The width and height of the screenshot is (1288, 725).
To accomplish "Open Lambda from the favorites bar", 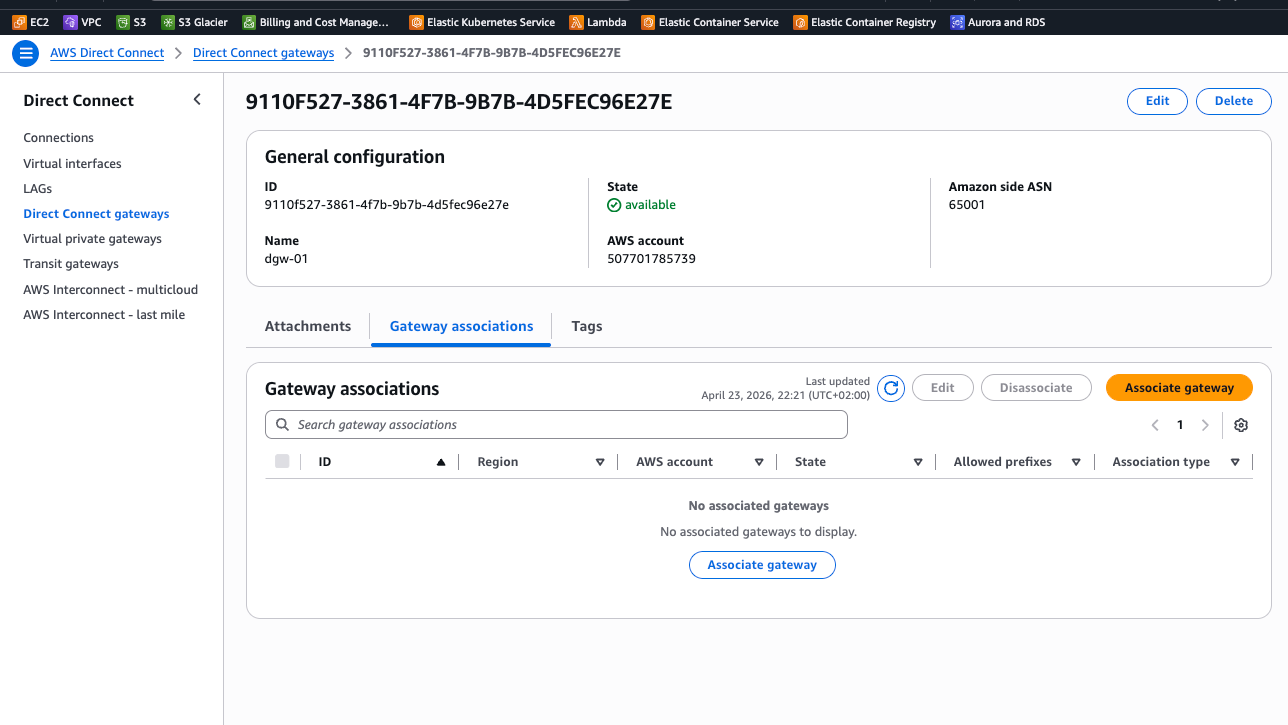I will point(598,22).
